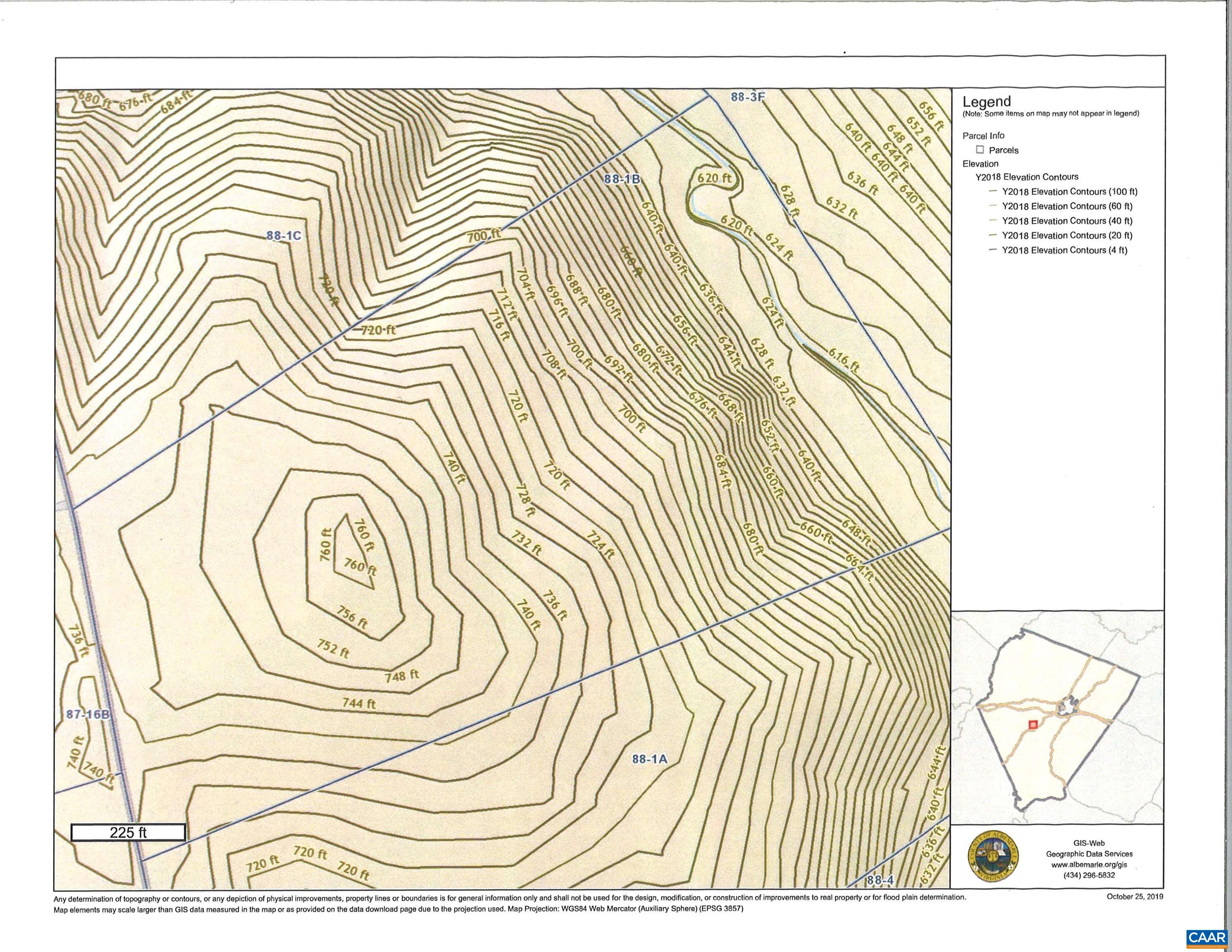Click the Albemarle County seal emblem

click(x=993, y=857)
